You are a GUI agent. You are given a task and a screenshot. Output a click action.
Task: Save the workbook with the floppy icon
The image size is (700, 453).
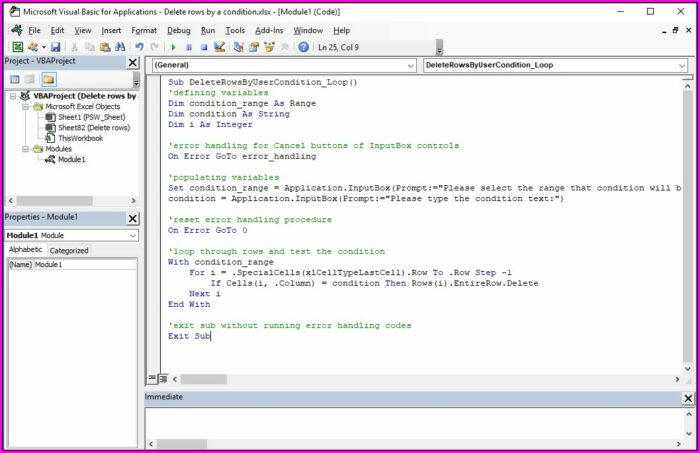(x=55, y=47)
